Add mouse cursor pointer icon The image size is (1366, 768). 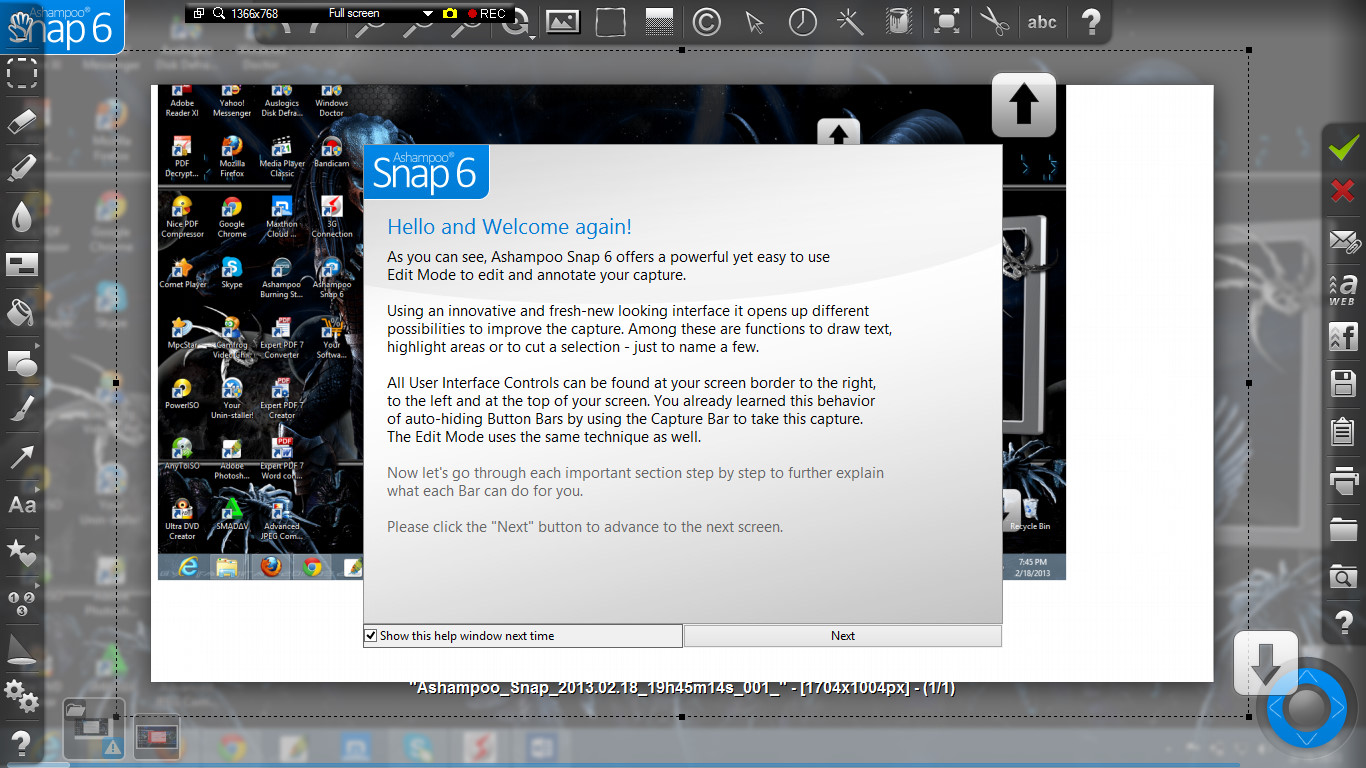tap(755, 21)
